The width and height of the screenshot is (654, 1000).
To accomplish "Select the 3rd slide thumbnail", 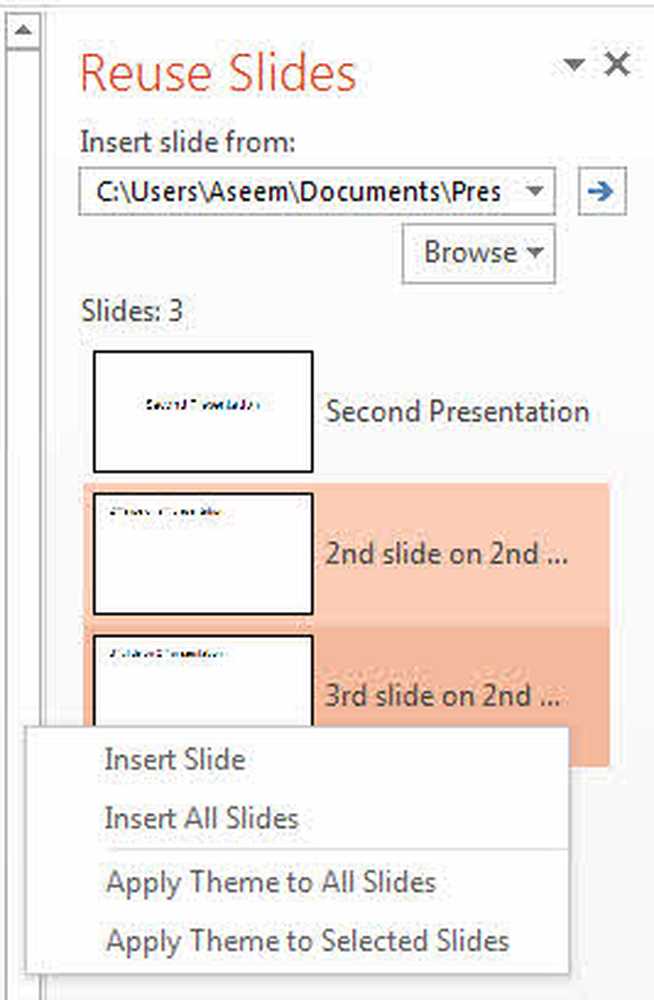I will coord(203,680).
